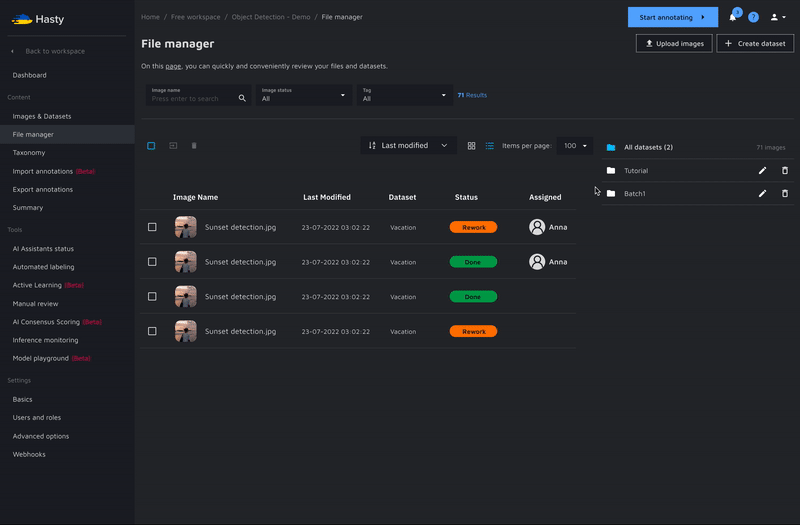Switch to grid view

[471, 146]
